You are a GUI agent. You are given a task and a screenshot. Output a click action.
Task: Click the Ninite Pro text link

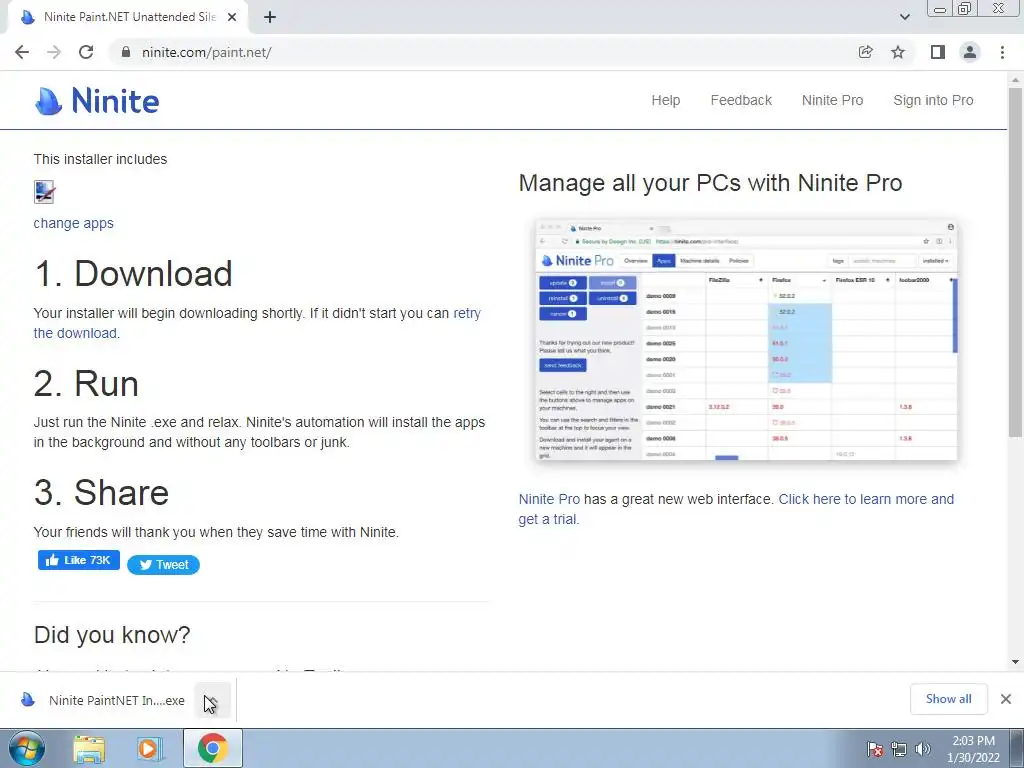pos(549,499)
